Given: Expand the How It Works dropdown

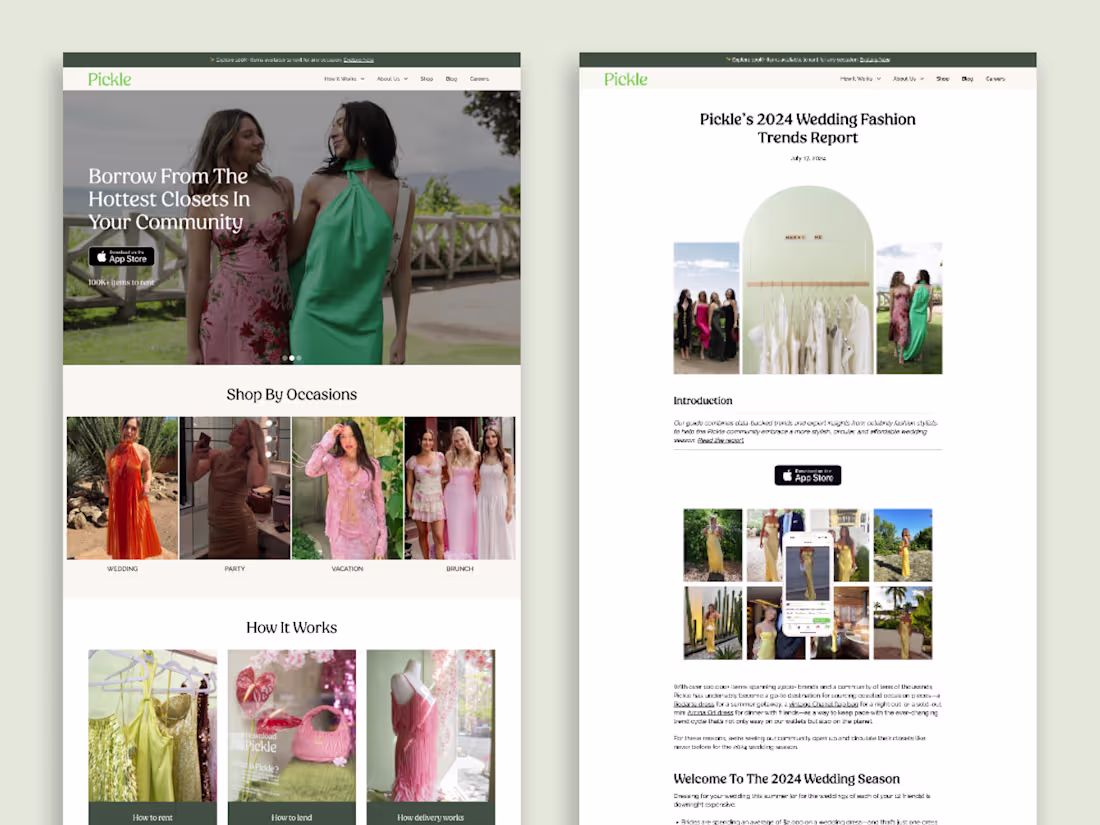Looking at the screenshot, I should [345, 78].
